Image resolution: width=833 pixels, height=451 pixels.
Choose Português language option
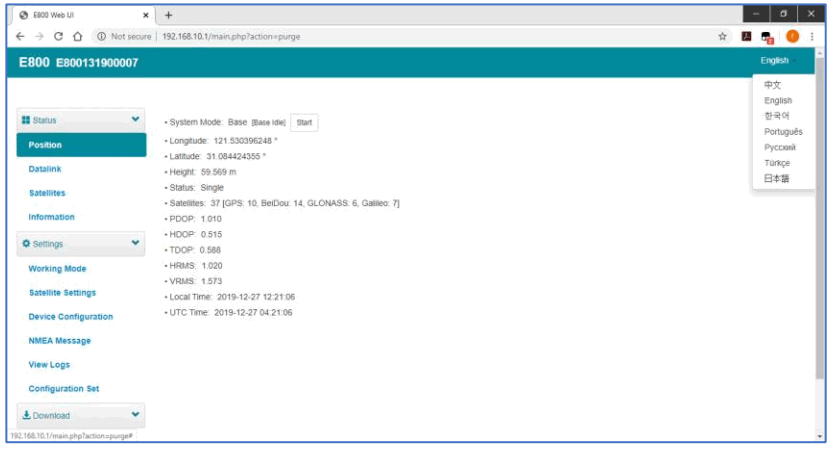click(x=783, y=132)
